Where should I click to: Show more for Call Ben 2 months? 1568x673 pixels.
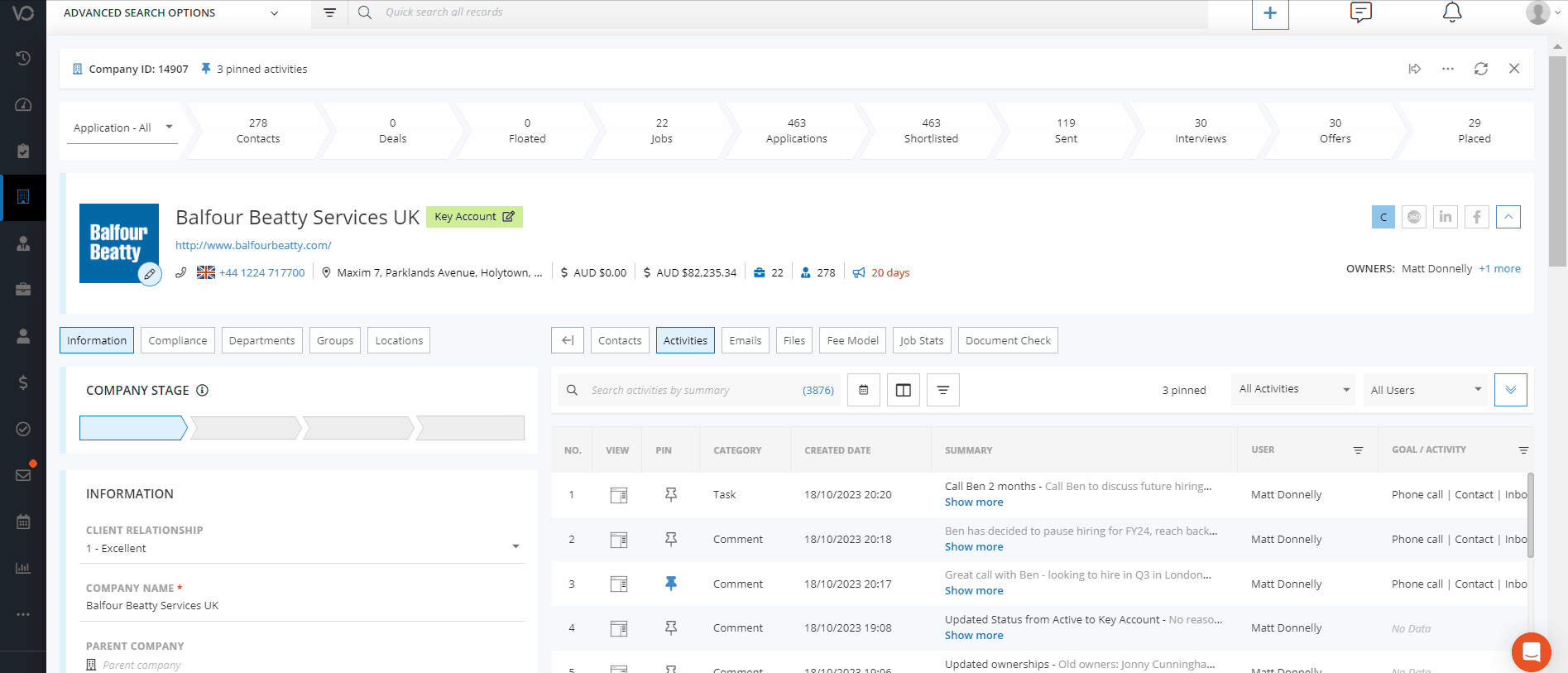(974, 502)
